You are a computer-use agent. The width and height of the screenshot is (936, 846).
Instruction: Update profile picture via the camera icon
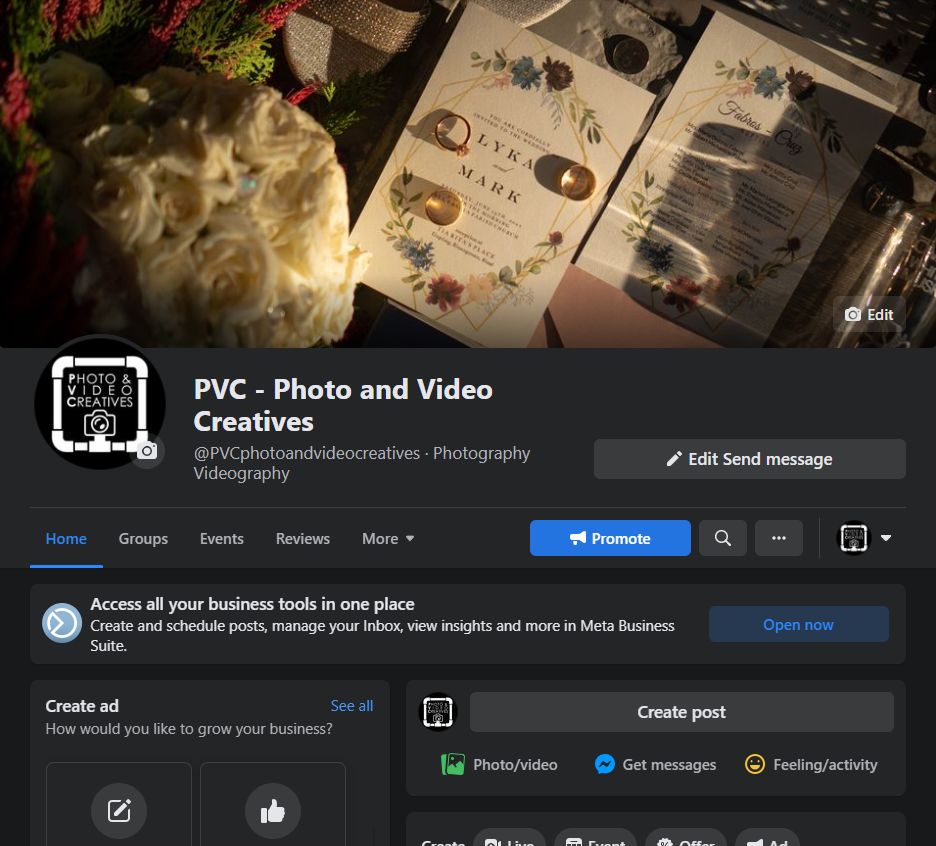point(147,451)
